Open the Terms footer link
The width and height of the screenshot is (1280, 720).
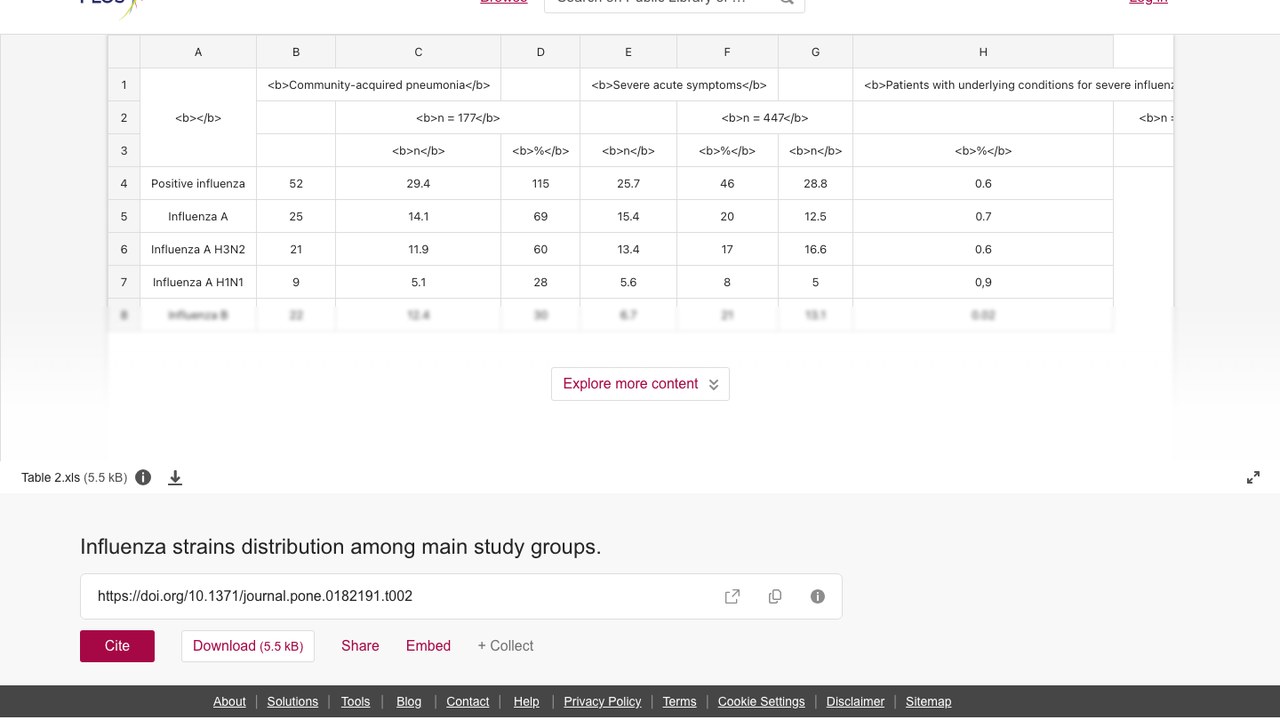(x=679, y=702)
